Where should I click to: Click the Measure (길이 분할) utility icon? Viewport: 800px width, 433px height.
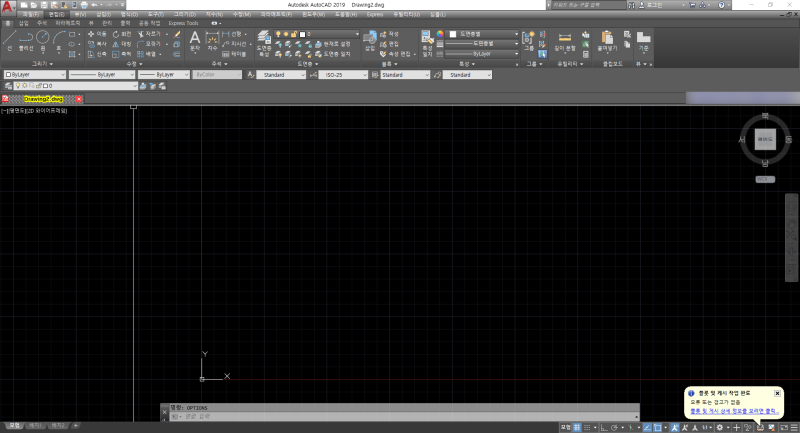565,40
